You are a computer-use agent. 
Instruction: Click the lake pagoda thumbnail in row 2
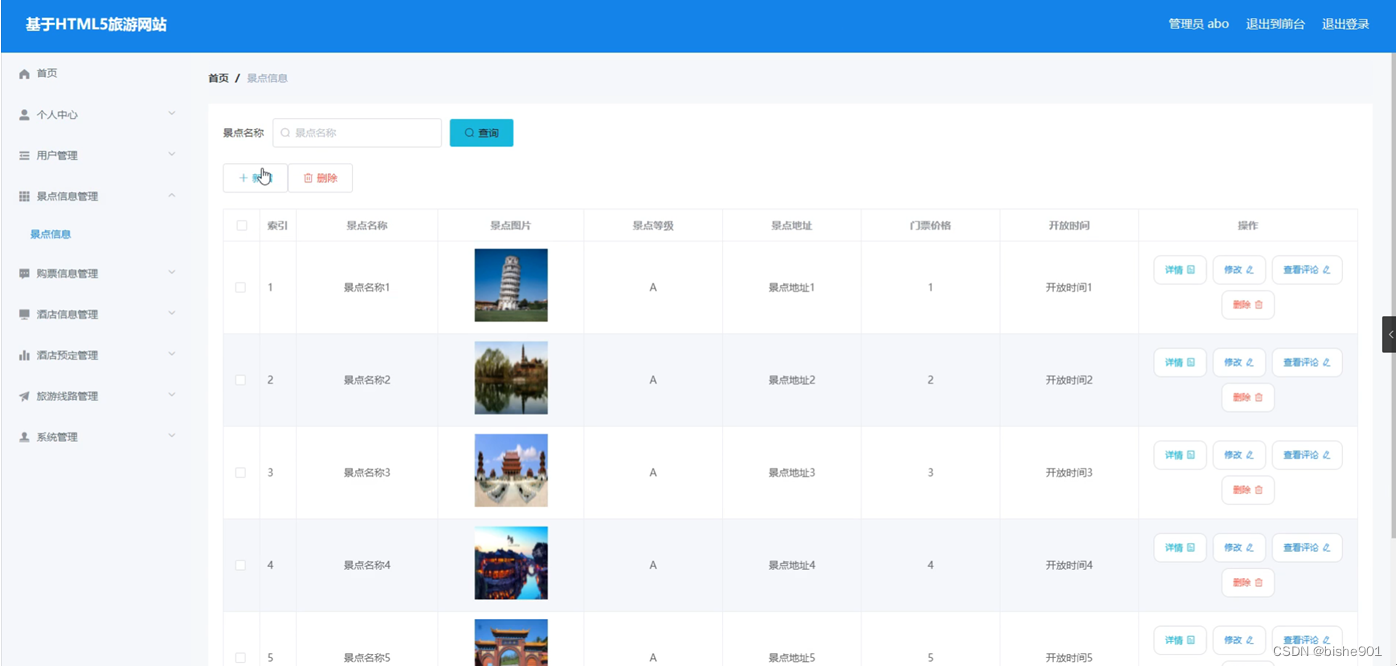pos(511,378)
